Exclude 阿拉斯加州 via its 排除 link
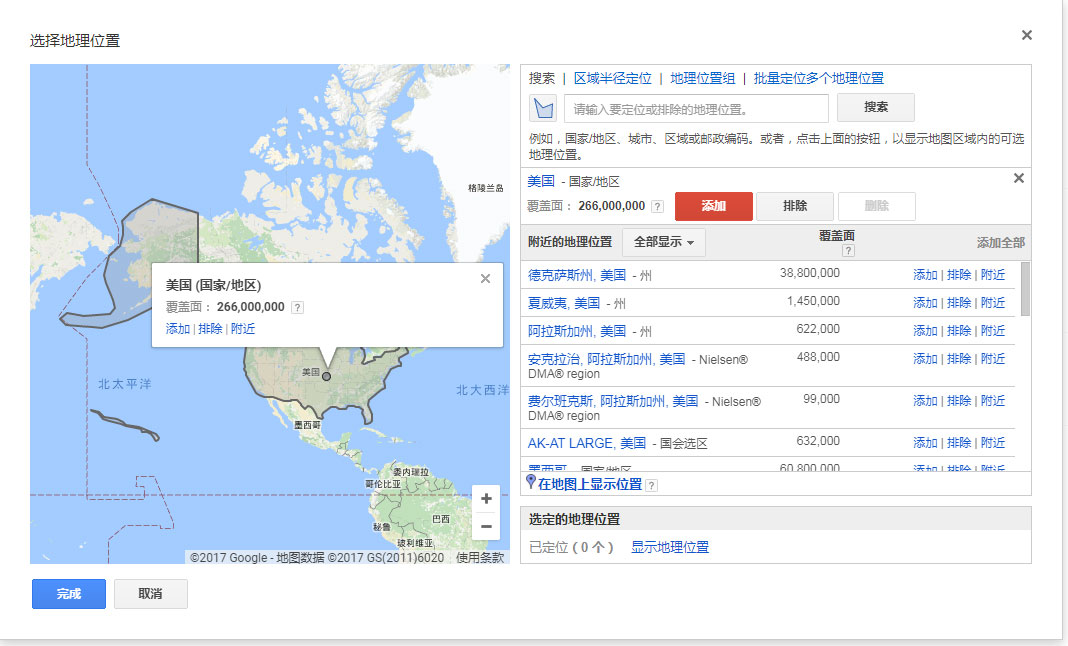The width and height of the screenshot is (1068, 646). pyautogui.click(x=959, y=330)
